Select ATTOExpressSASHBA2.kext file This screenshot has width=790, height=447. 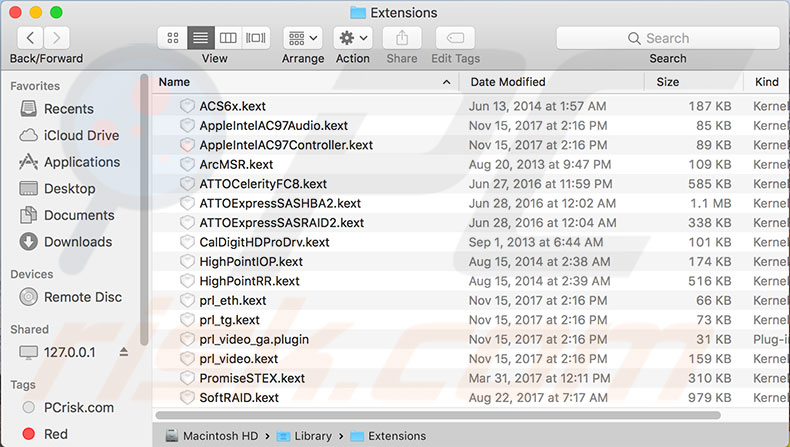click(280, 203)
